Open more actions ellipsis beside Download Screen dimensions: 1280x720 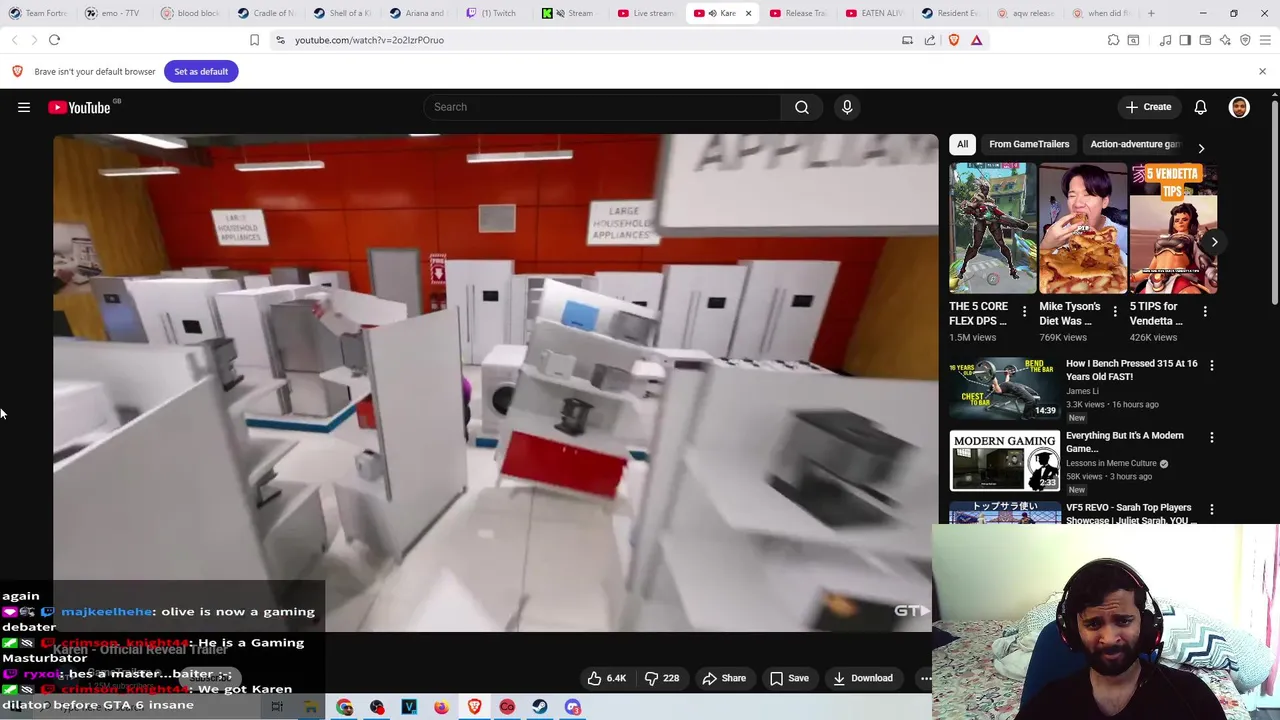(926, 678)
